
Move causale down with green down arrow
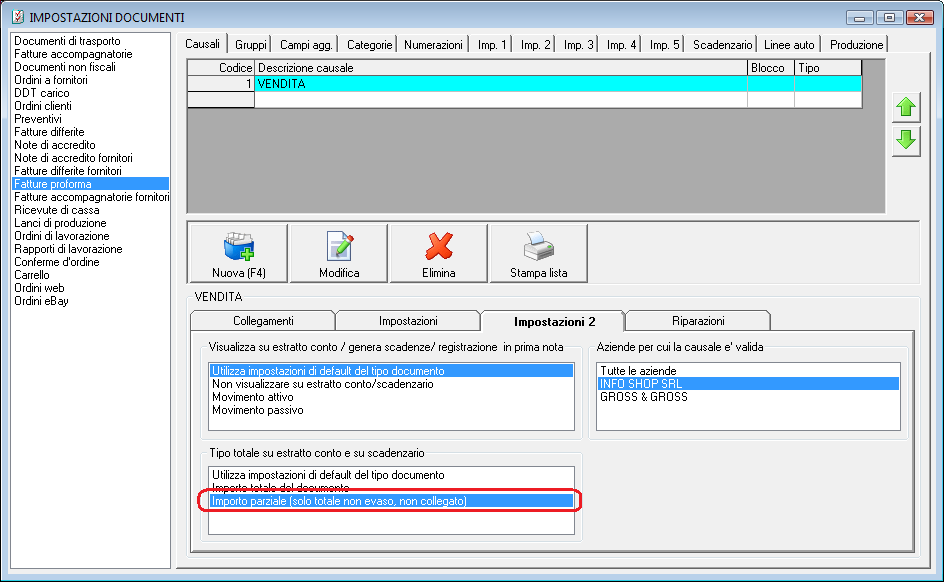[906, 141]
